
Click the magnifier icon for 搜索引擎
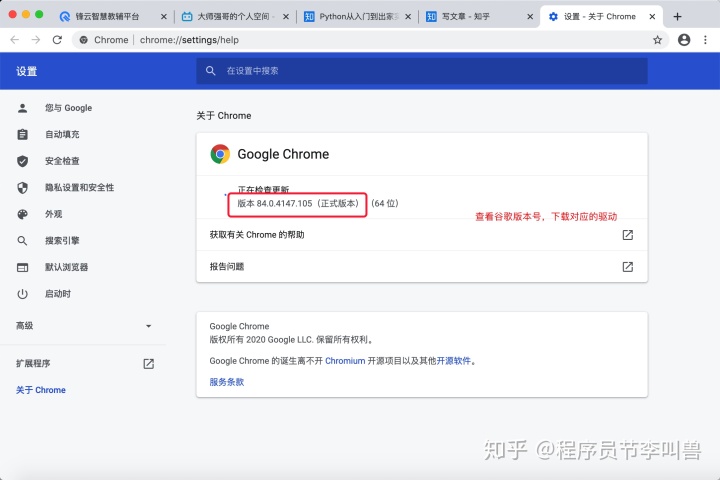click(x=22, y=241)
